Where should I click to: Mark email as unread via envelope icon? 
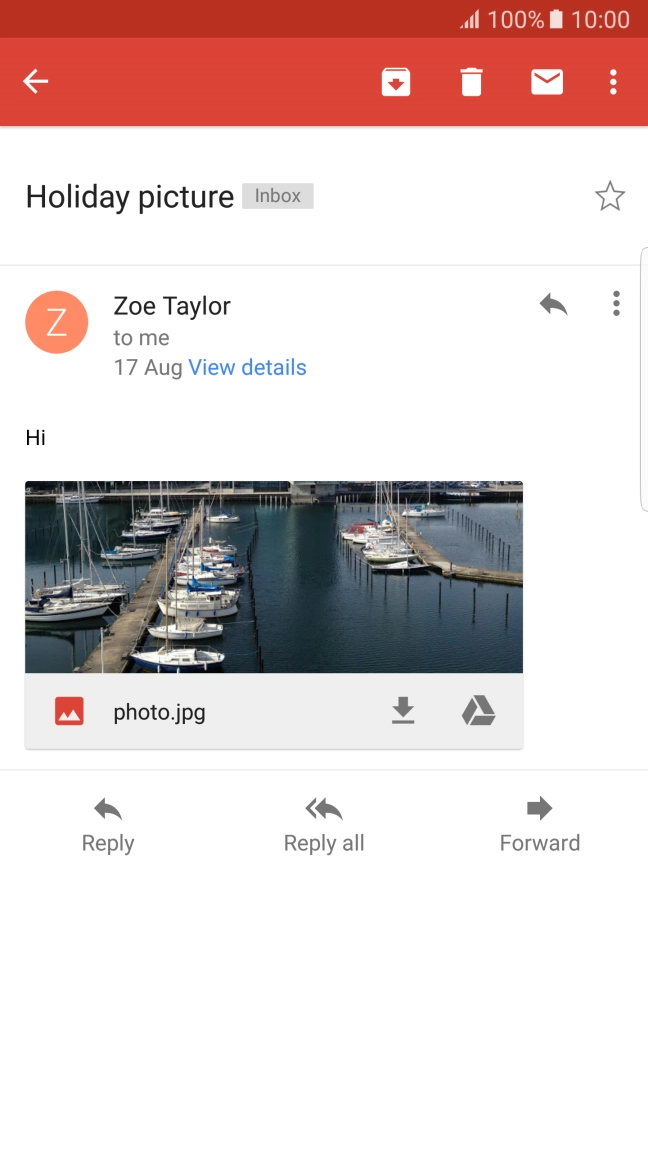[x=546, y=81]
